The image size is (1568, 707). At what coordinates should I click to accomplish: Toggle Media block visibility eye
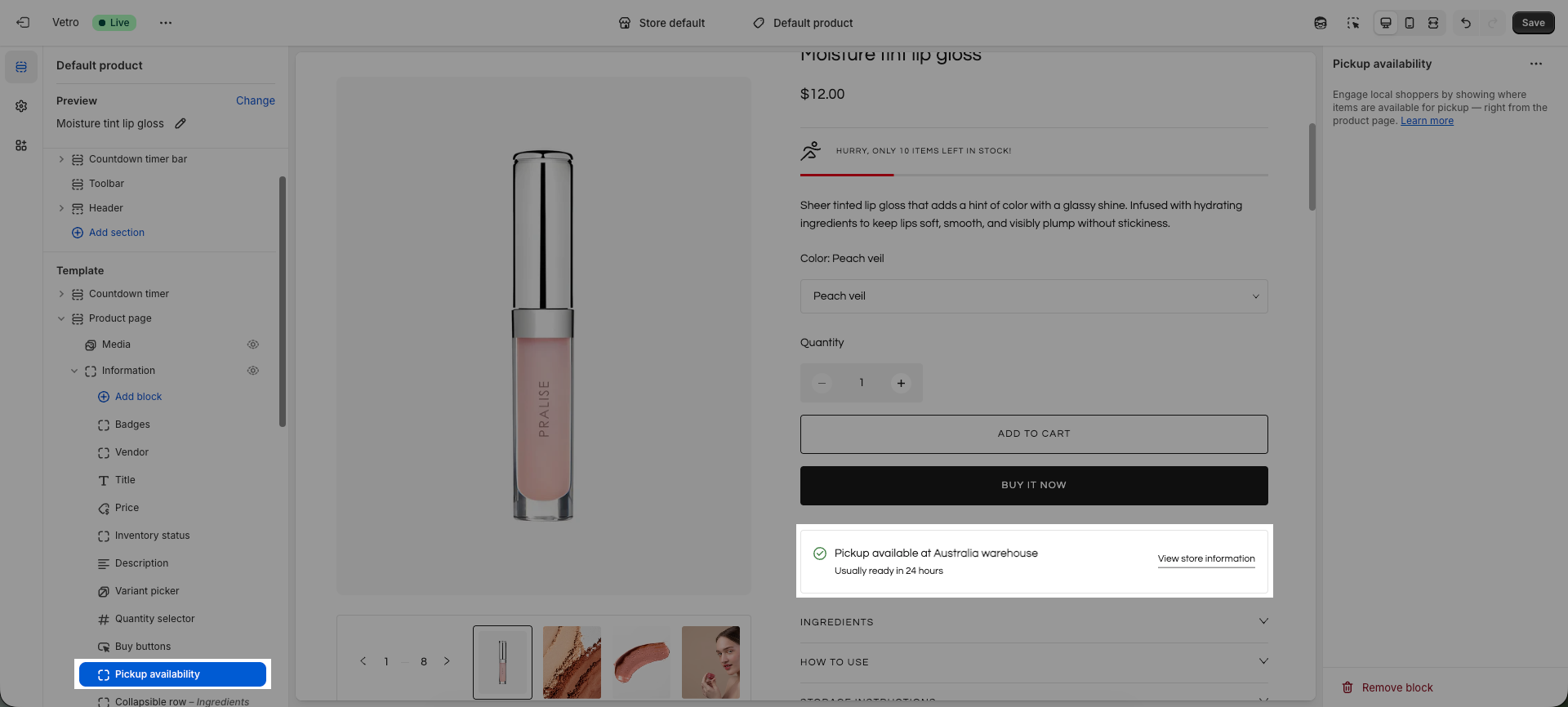253,345
